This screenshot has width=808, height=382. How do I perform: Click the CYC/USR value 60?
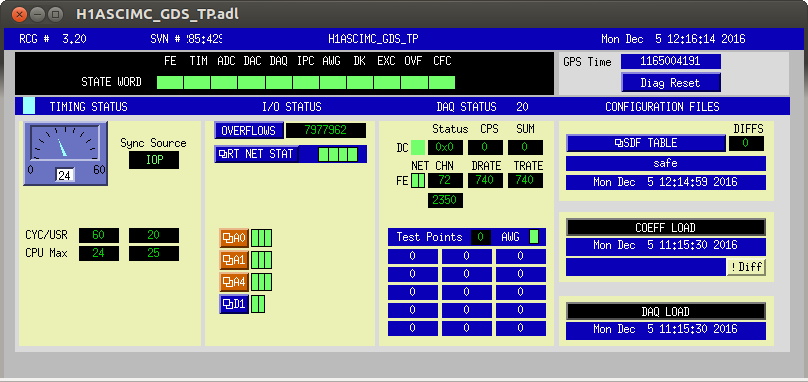point(98,236)
